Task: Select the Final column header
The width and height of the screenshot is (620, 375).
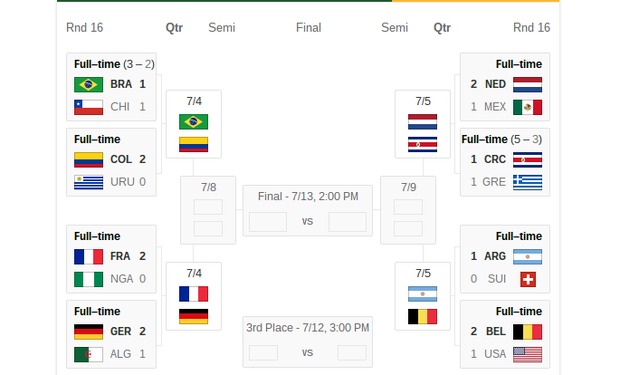Action: click(x=308, y=28)
